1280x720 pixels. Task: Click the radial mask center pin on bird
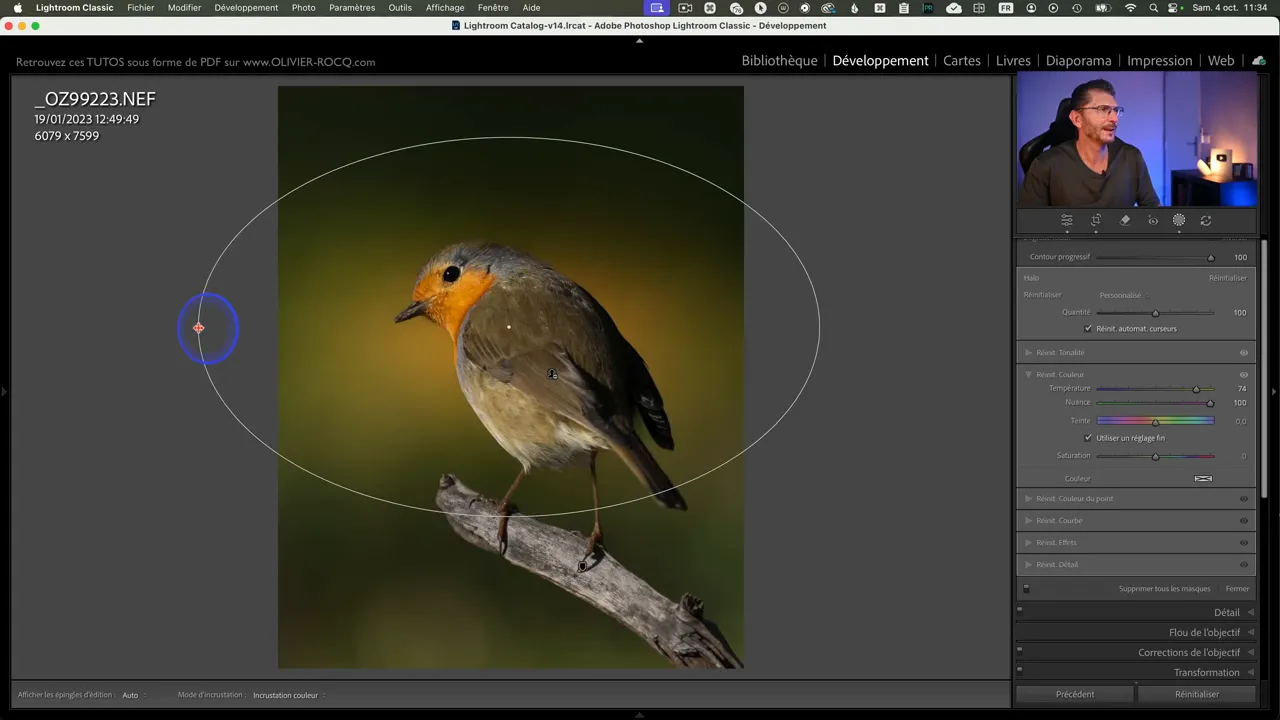coord(509,327)
